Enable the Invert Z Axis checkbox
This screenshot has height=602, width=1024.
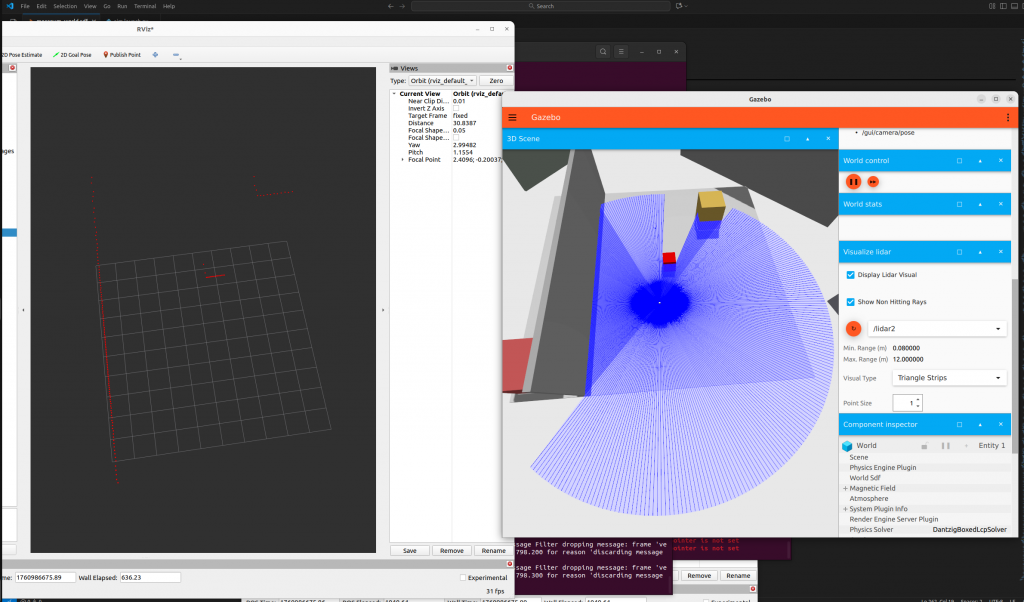pos(457,108)
